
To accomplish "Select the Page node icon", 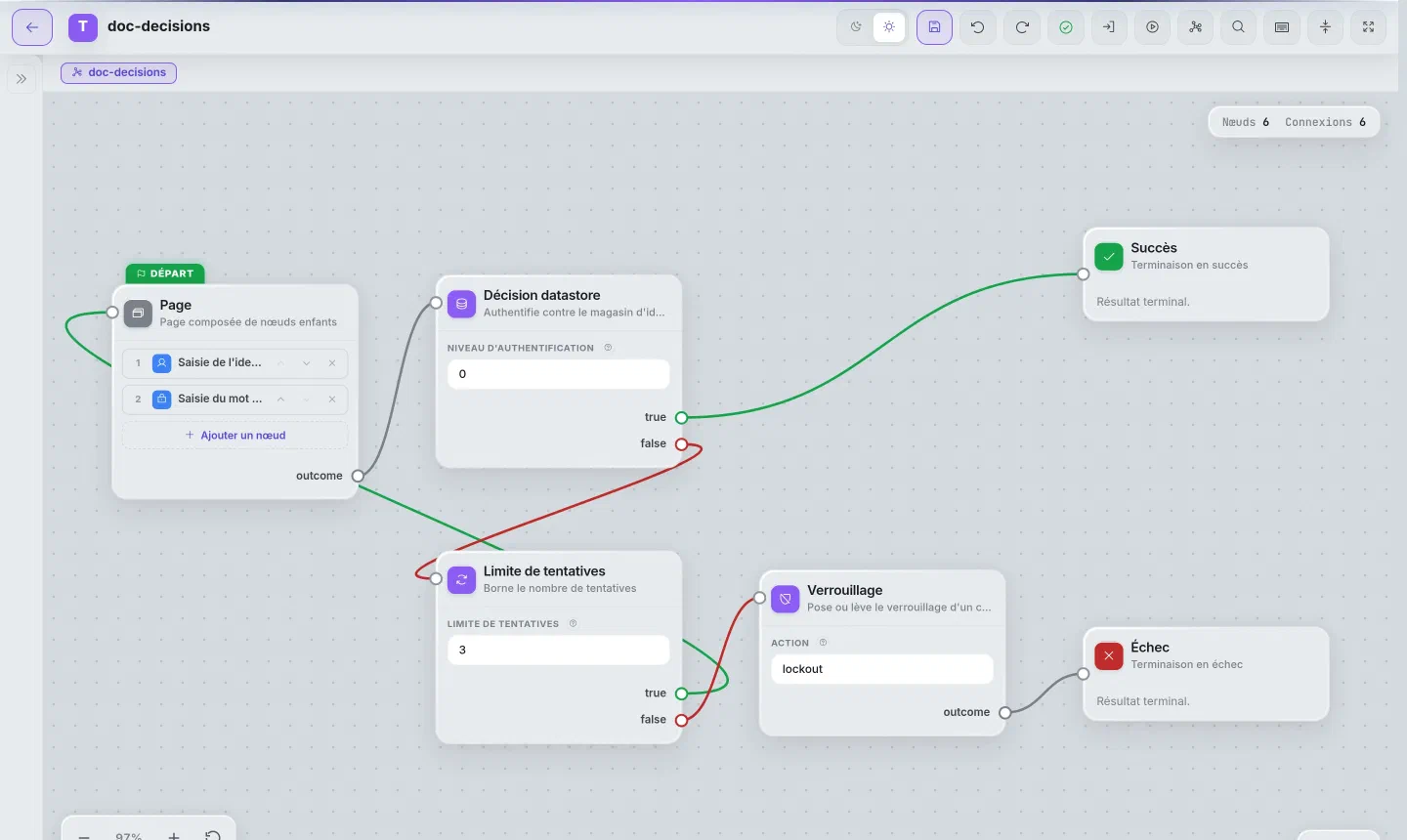I will pos(138,314).
